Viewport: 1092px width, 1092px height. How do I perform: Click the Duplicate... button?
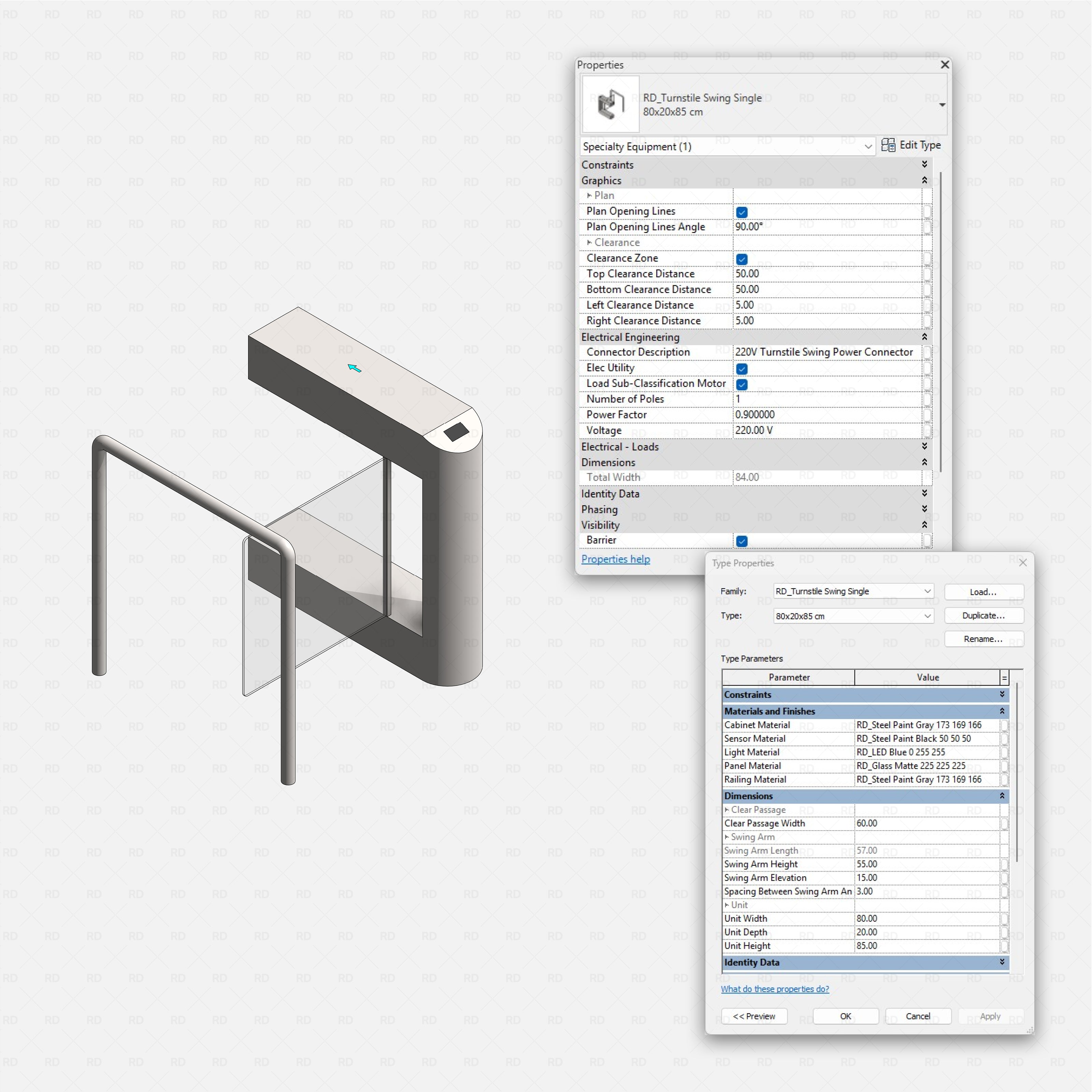click(983, 616)
